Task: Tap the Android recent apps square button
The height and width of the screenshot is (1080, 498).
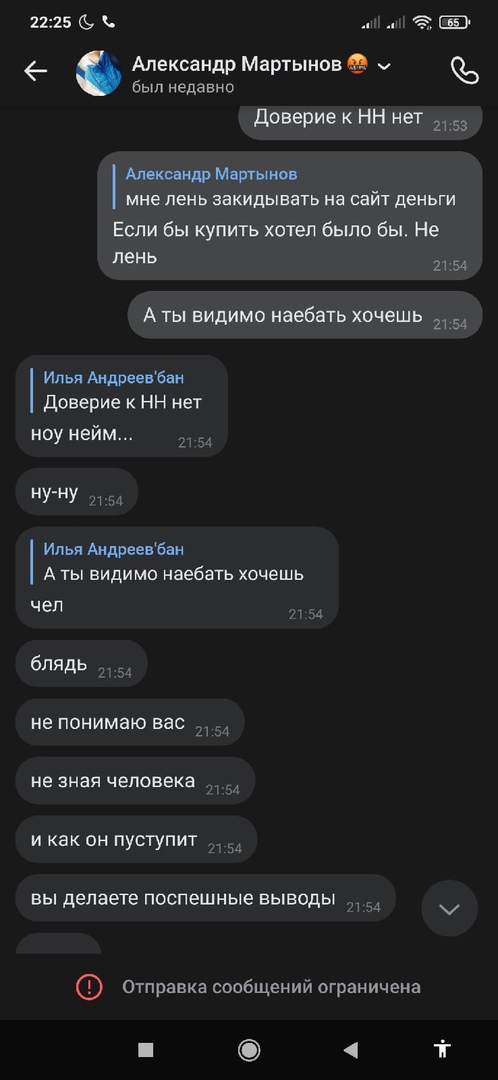Action: pos(145,1049)
